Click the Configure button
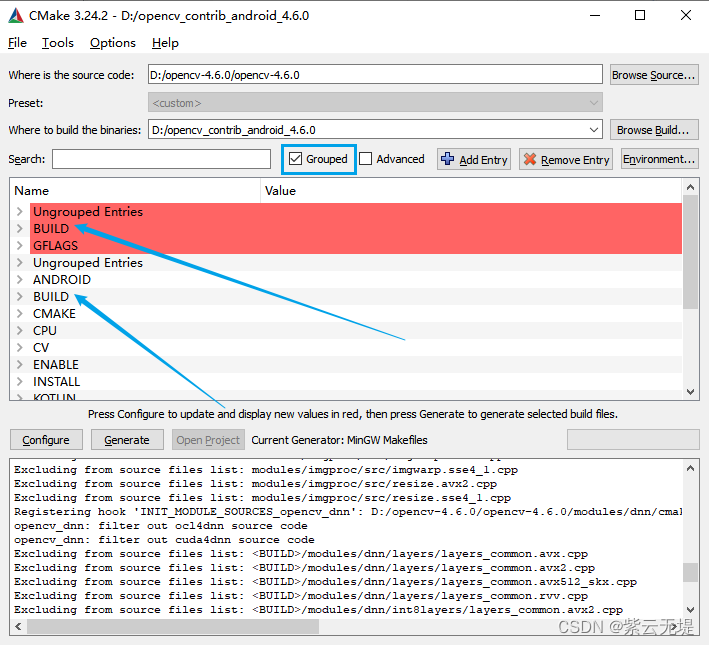Screen dimensions: 709x645 tap(46, 440)
